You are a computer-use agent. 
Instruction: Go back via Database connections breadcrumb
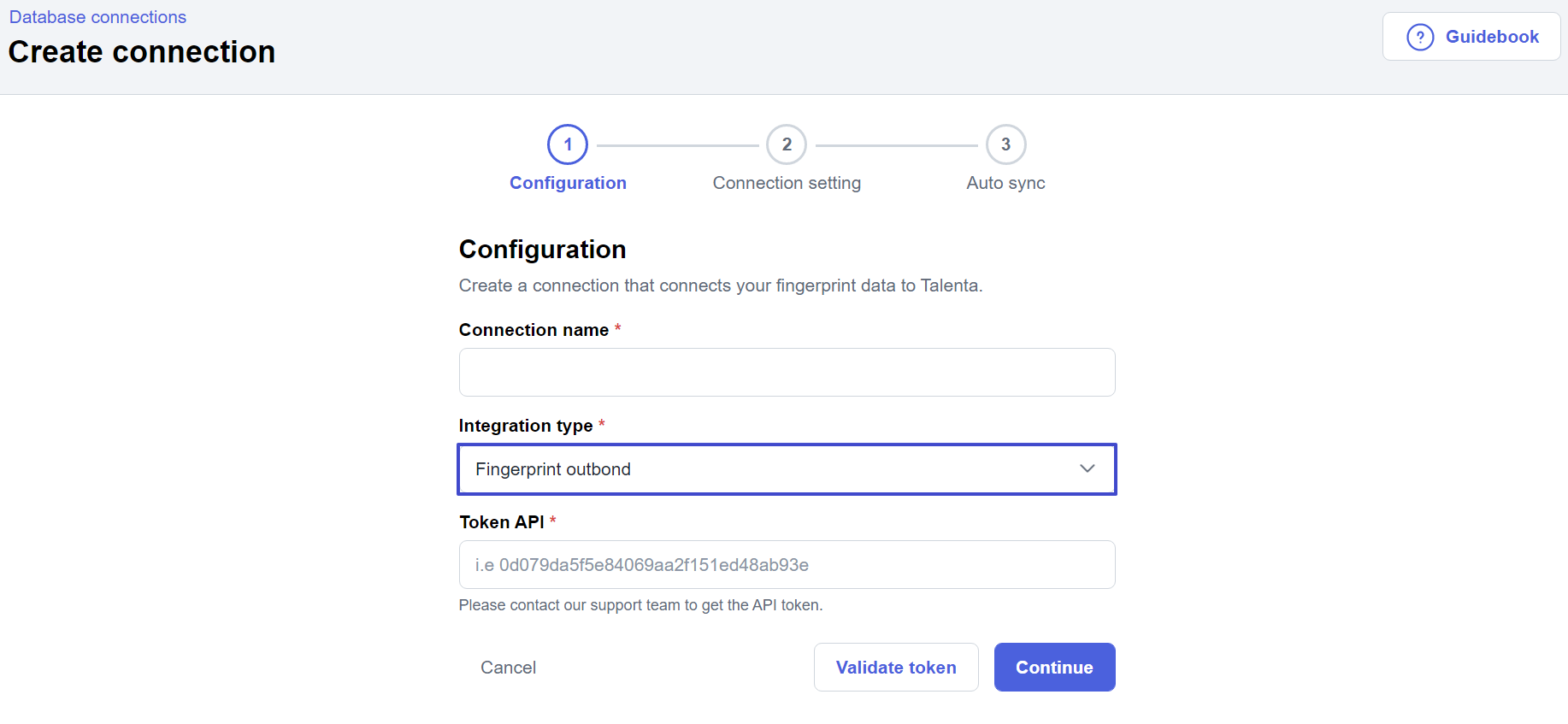97,17
